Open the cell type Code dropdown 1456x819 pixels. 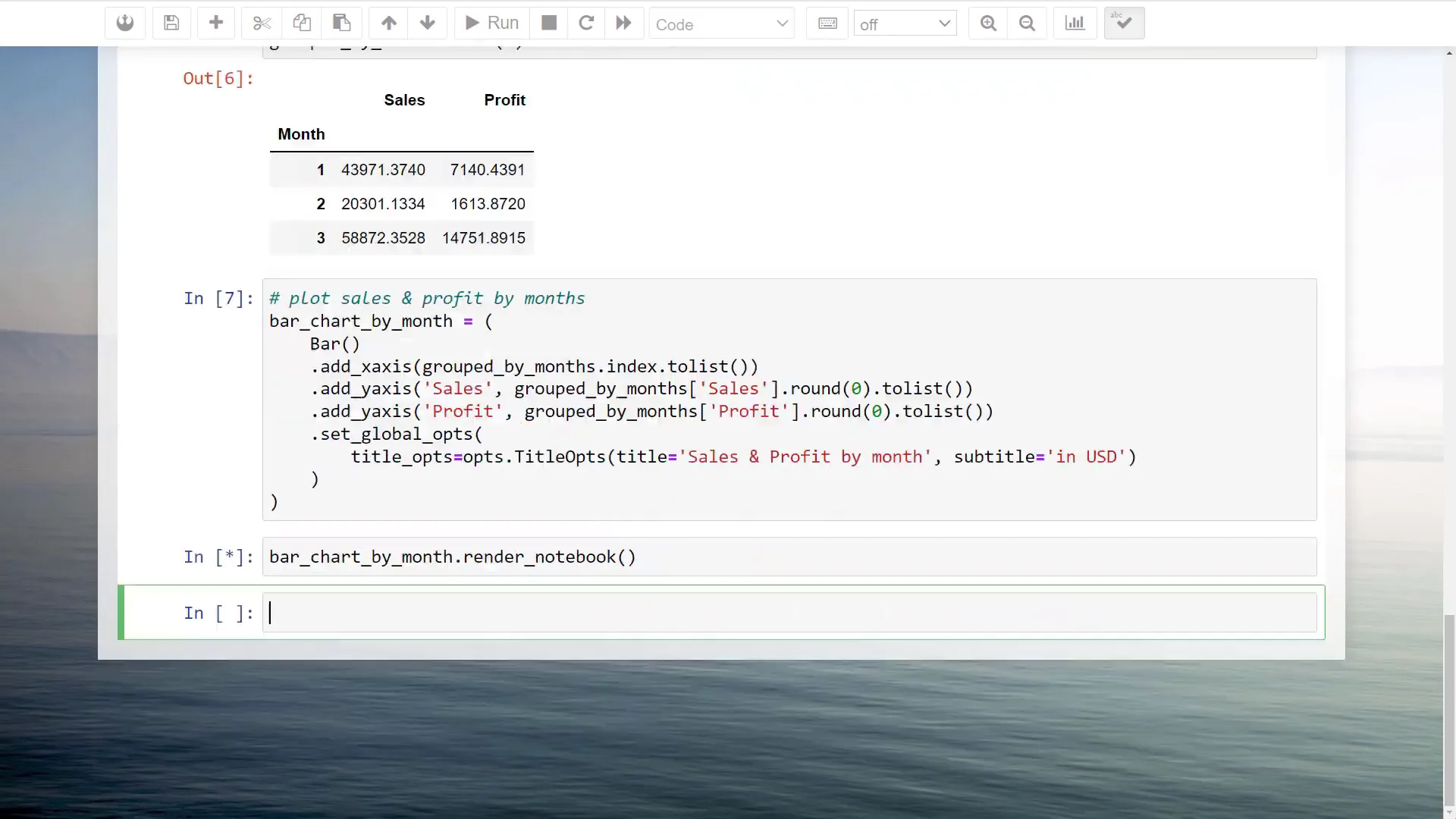pos(721,24)
